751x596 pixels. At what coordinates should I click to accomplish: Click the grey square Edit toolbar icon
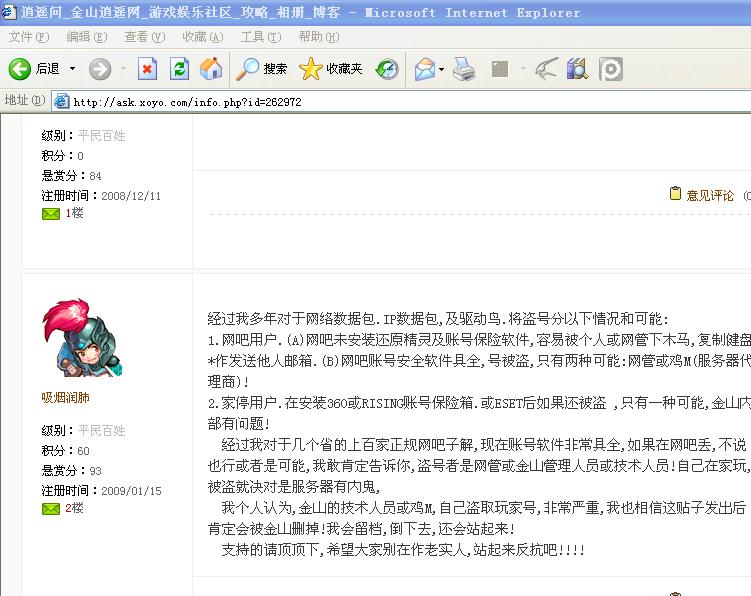point(500,69)
